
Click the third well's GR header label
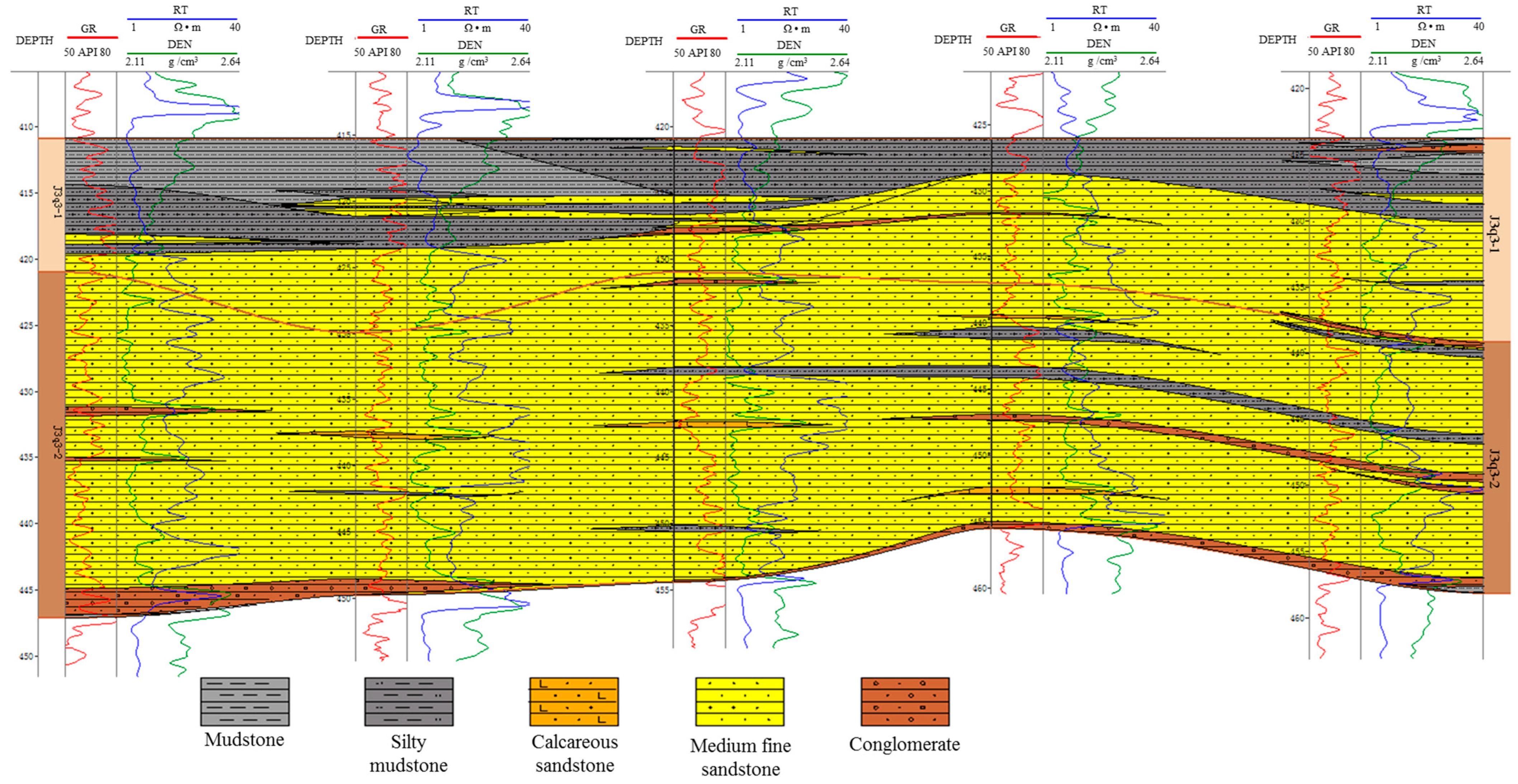(x=698, y=29)
